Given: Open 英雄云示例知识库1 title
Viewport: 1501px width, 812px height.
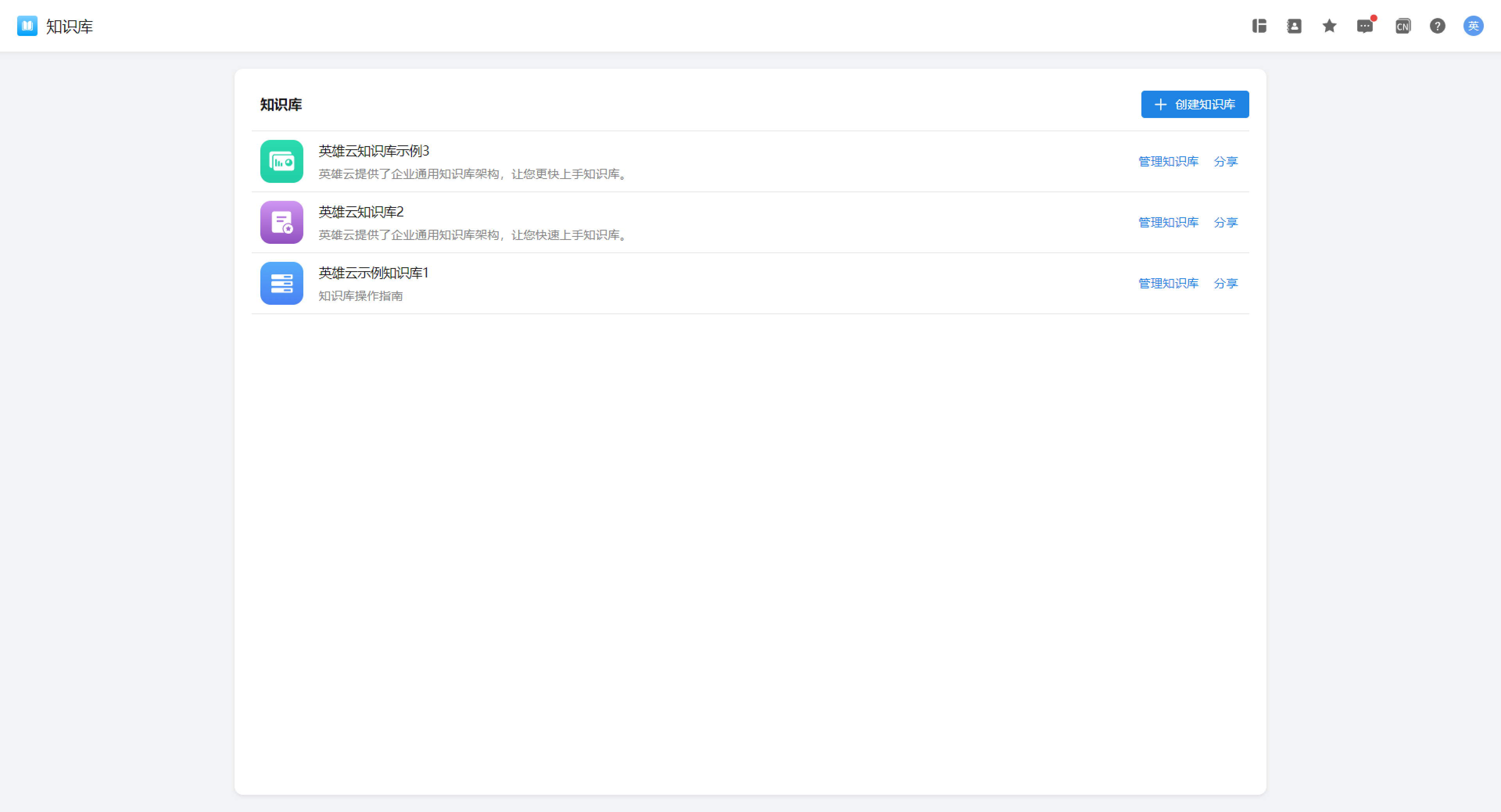Looking at the screenshot, I should coord(374,273).
